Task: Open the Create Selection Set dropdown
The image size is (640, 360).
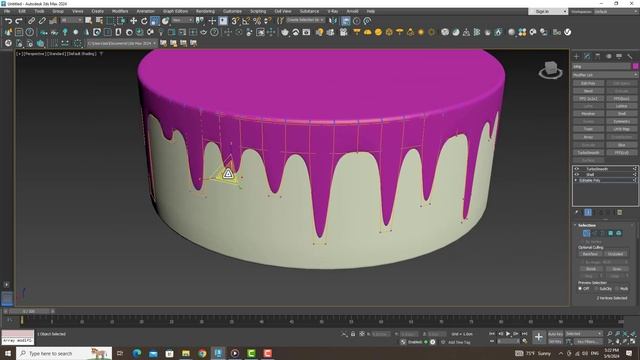Action: pyautogui.click(x=305, y=20)
